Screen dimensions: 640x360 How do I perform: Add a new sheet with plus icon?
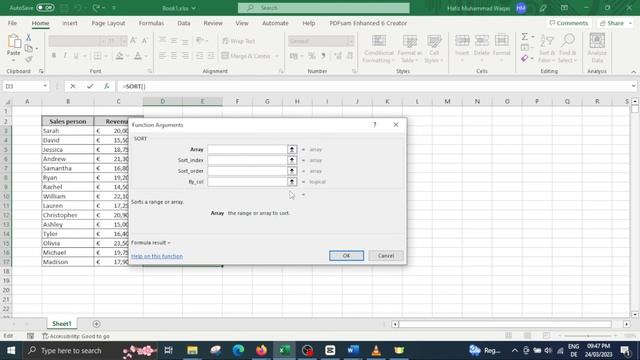pos(96,324)
